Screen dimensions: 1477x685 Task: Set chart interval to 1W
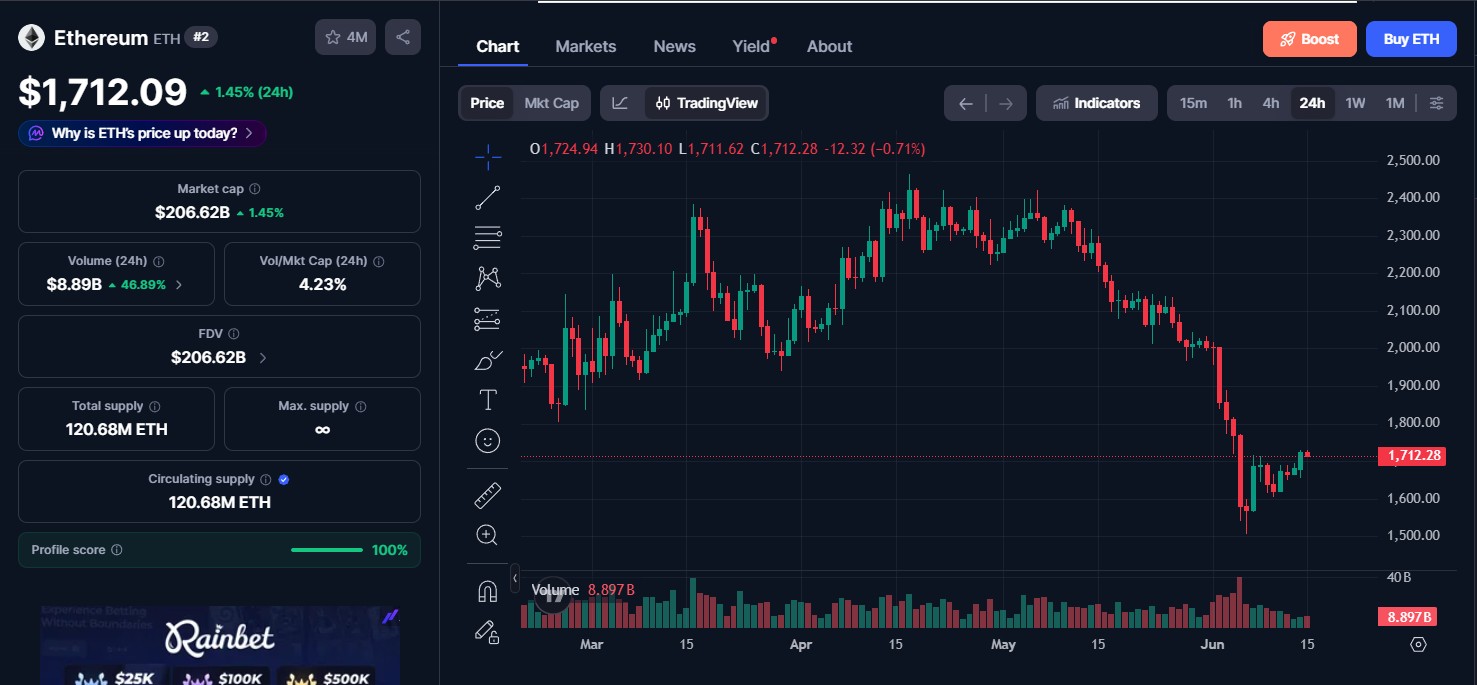point(1355,103)
